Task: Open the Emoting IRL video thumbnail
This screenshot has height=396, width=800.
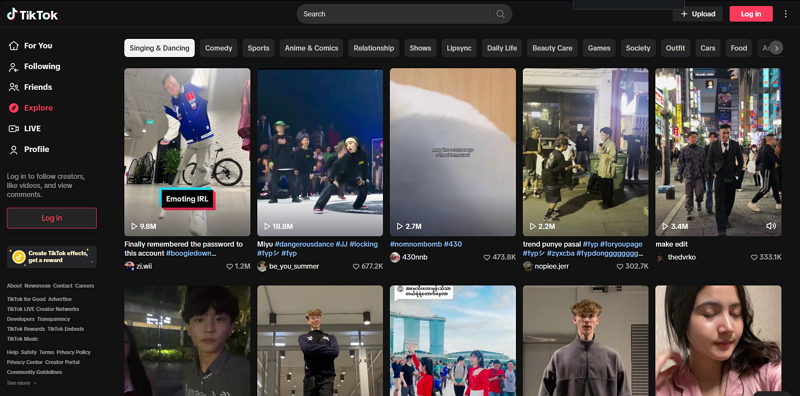Action: 187,152
